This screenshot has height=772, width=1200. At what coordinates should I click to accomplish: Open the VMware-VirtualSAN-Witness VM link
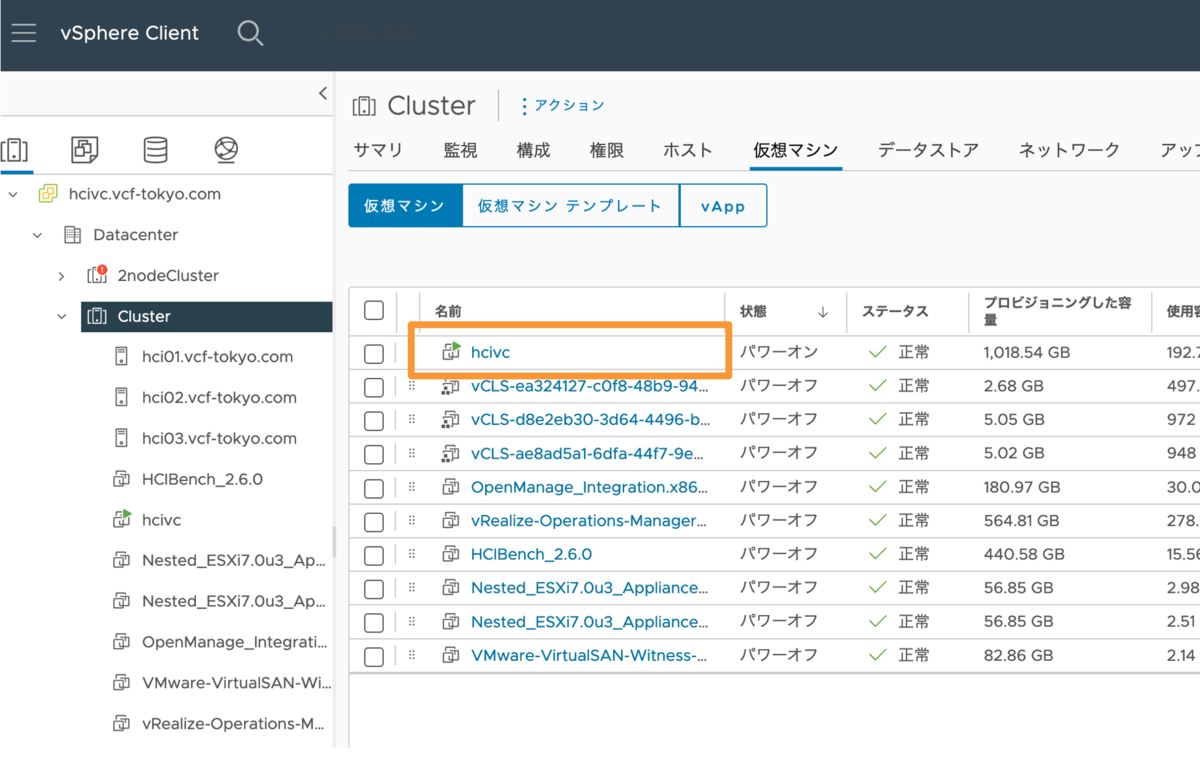tap(589, 656)
